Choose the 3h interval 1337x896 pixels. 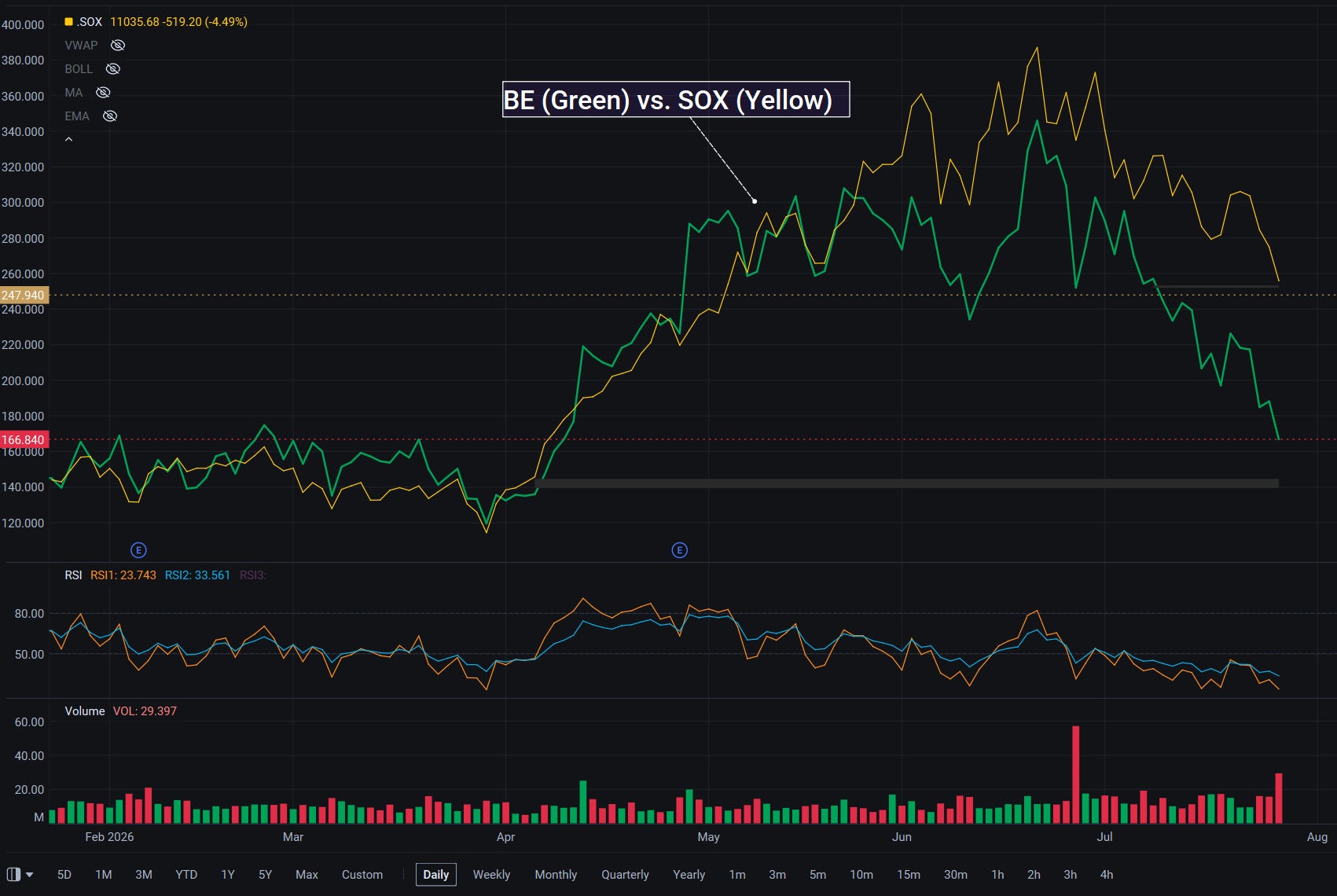tap(1071, 874)
